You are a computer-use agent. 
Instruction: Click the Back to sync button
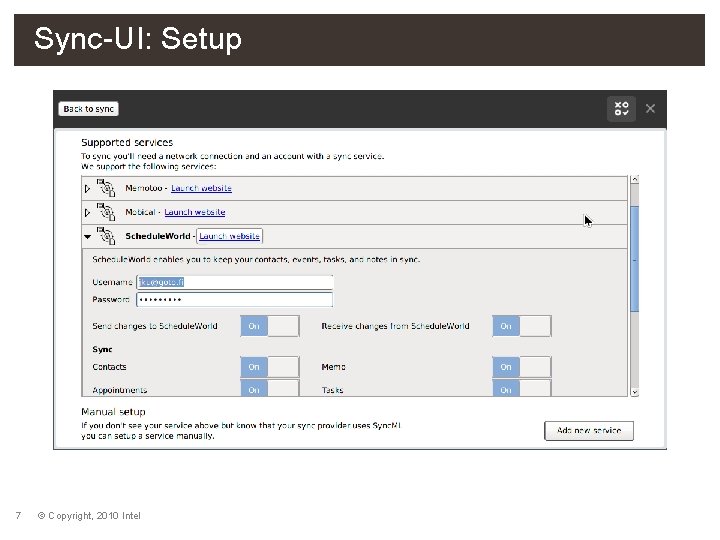click(89, 109)
